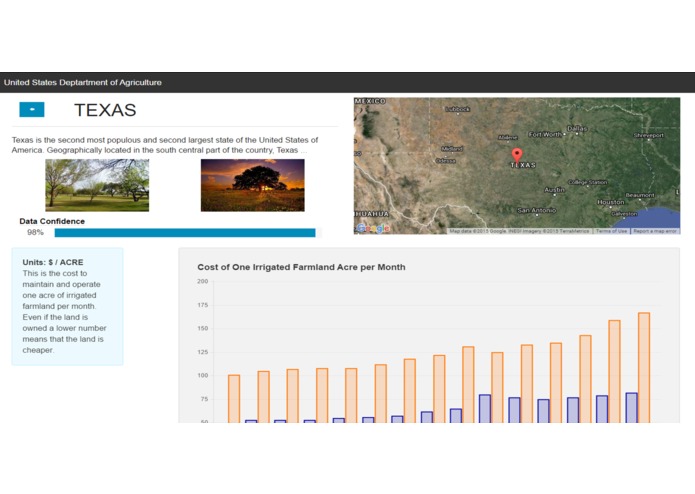This screenshot has width=695, height=494.
Task: Open the sunset oak tree photo thumbnail
Action: 253,185
